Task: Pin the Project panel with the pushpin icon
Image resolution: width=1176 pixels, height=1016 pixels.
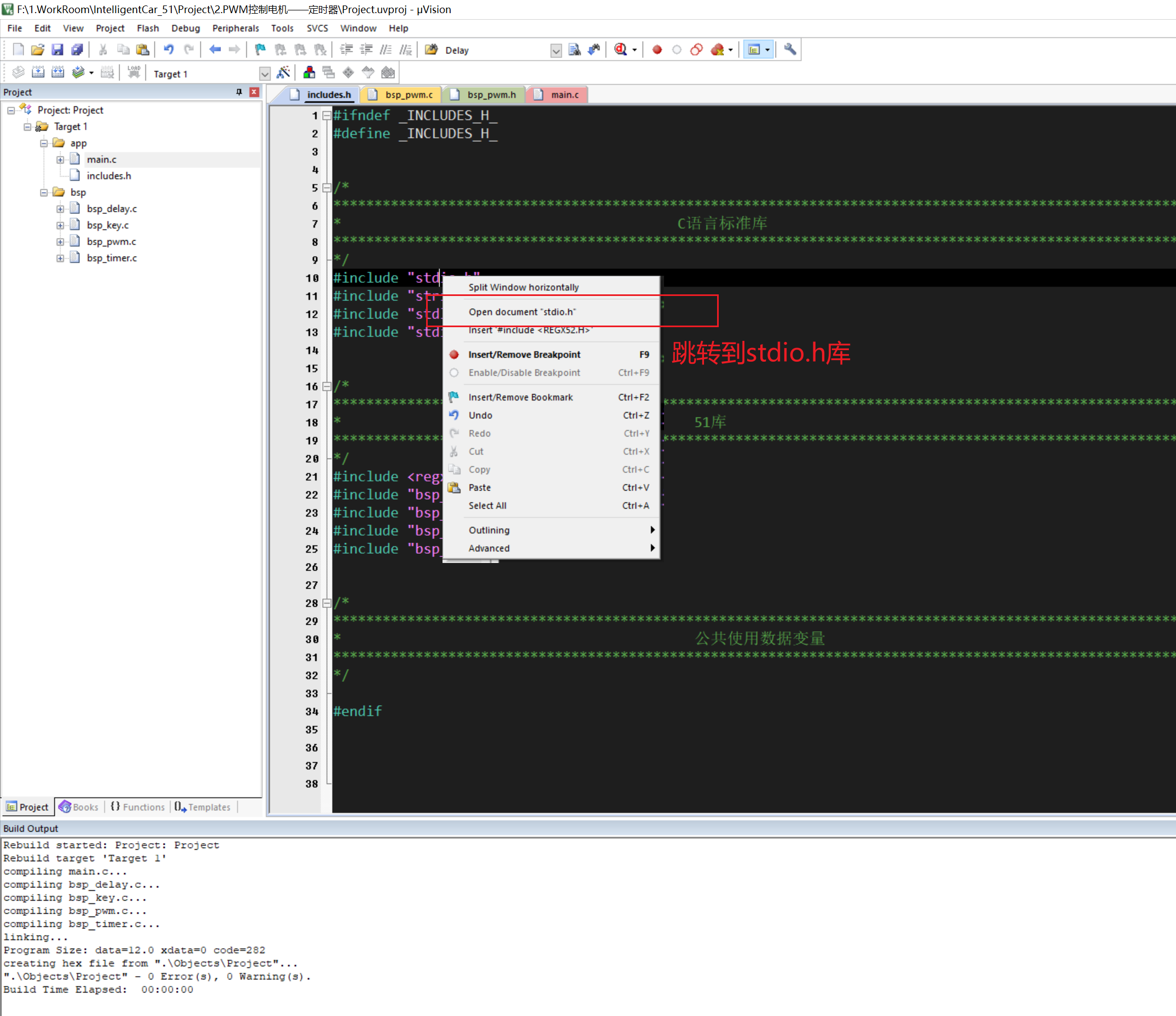Action: pos(239,92)
